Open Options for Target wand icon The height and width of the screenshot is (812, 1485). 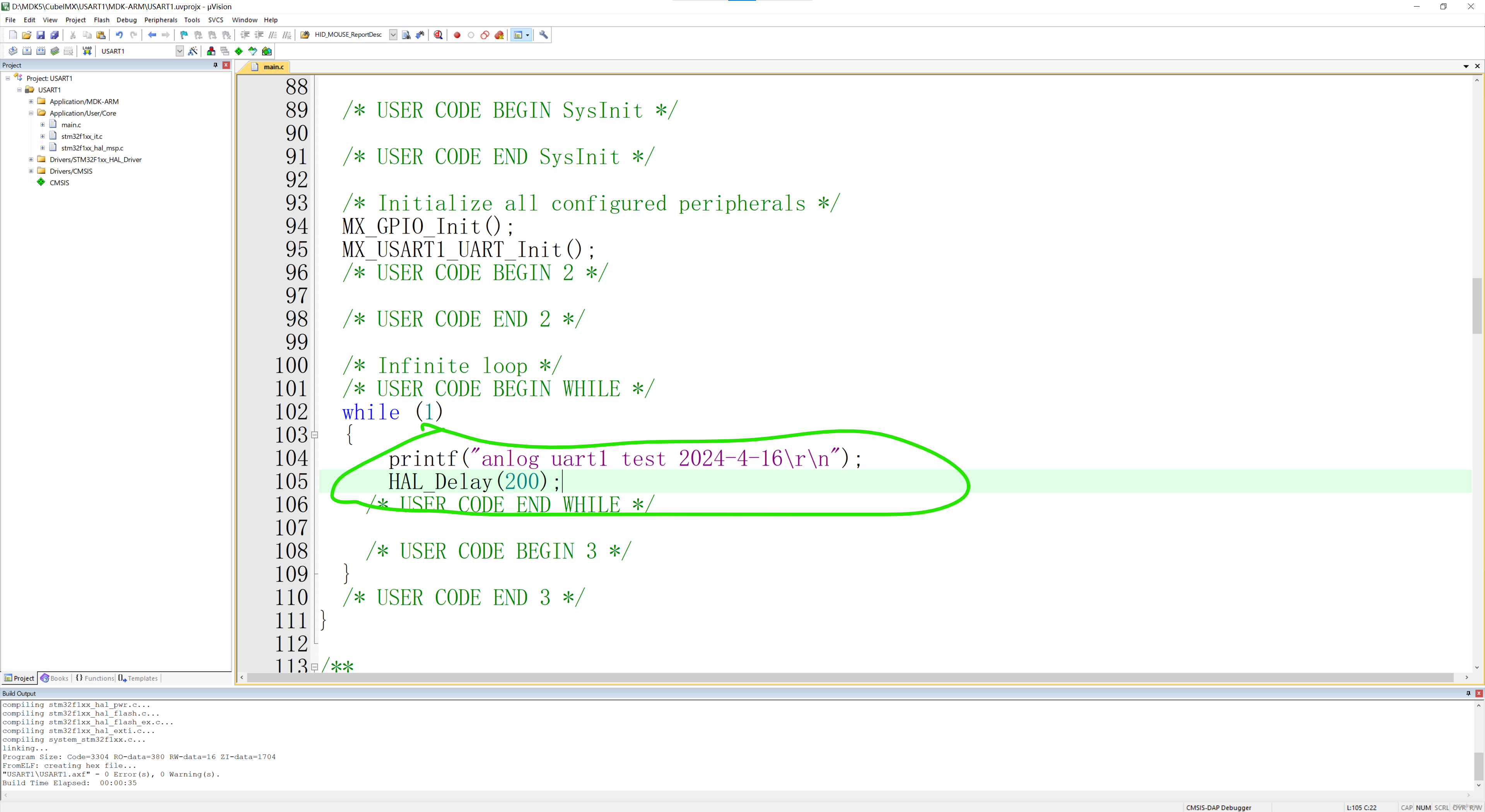tap(193, 51)
